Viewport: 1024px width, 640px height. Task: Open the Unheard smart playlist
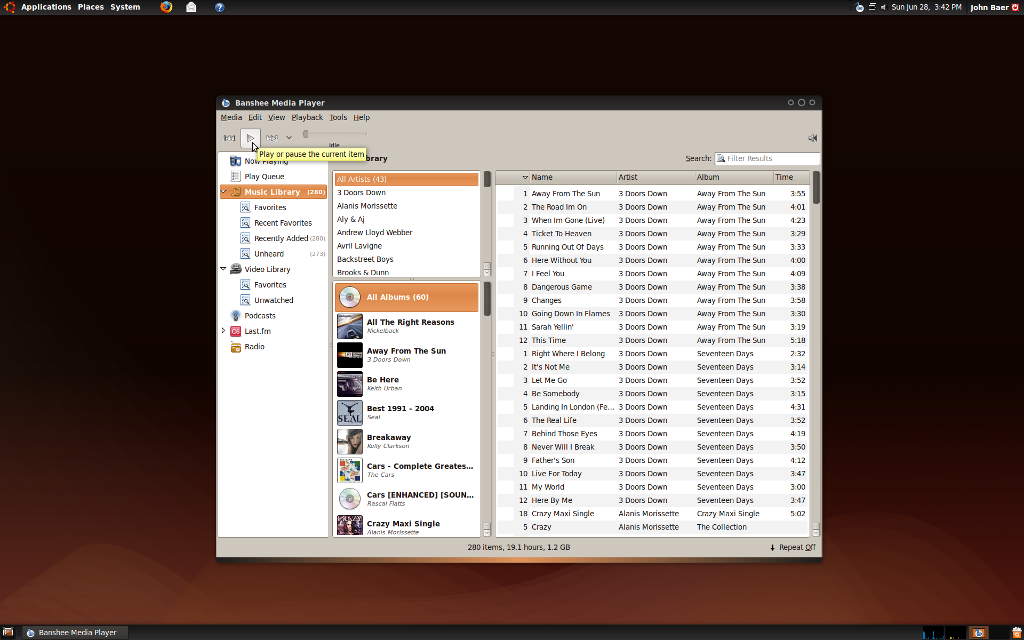(269, 254)
